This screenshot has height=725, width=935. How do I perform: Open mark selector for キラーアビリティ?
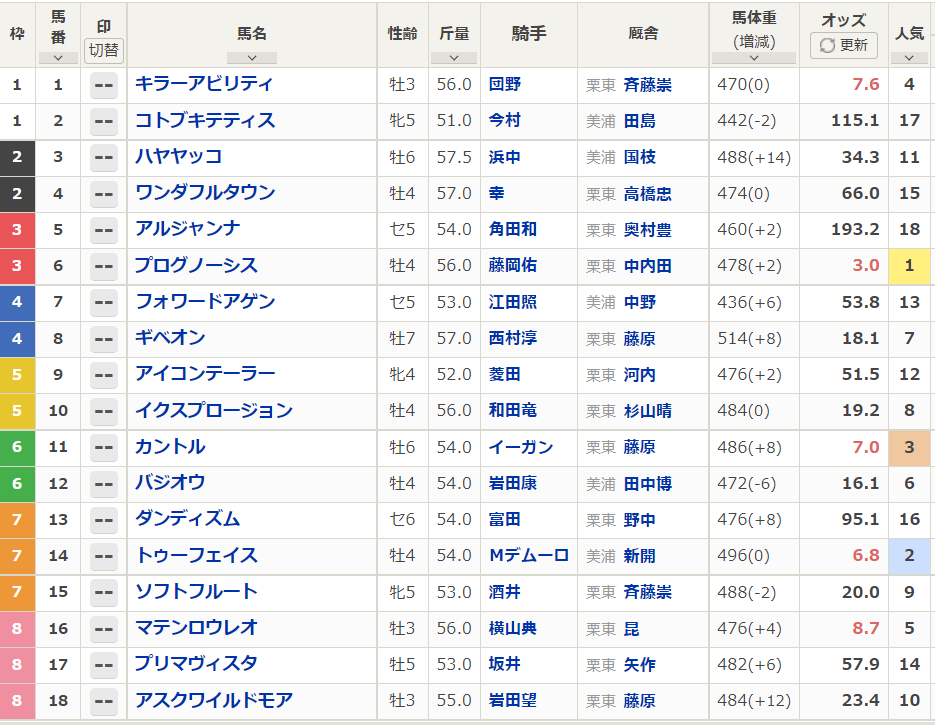point(104,85)
